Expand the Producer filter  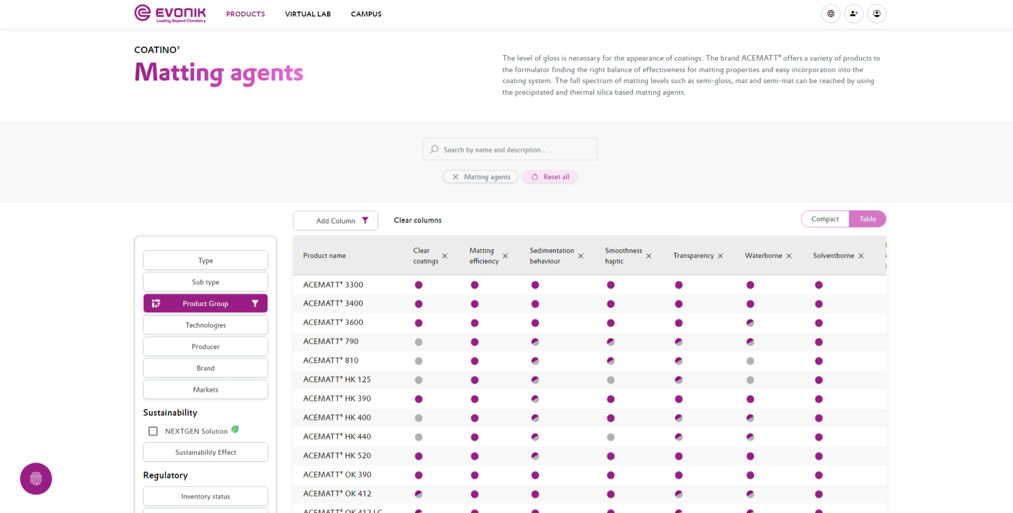pyautogui.click(x=205, y=346)
